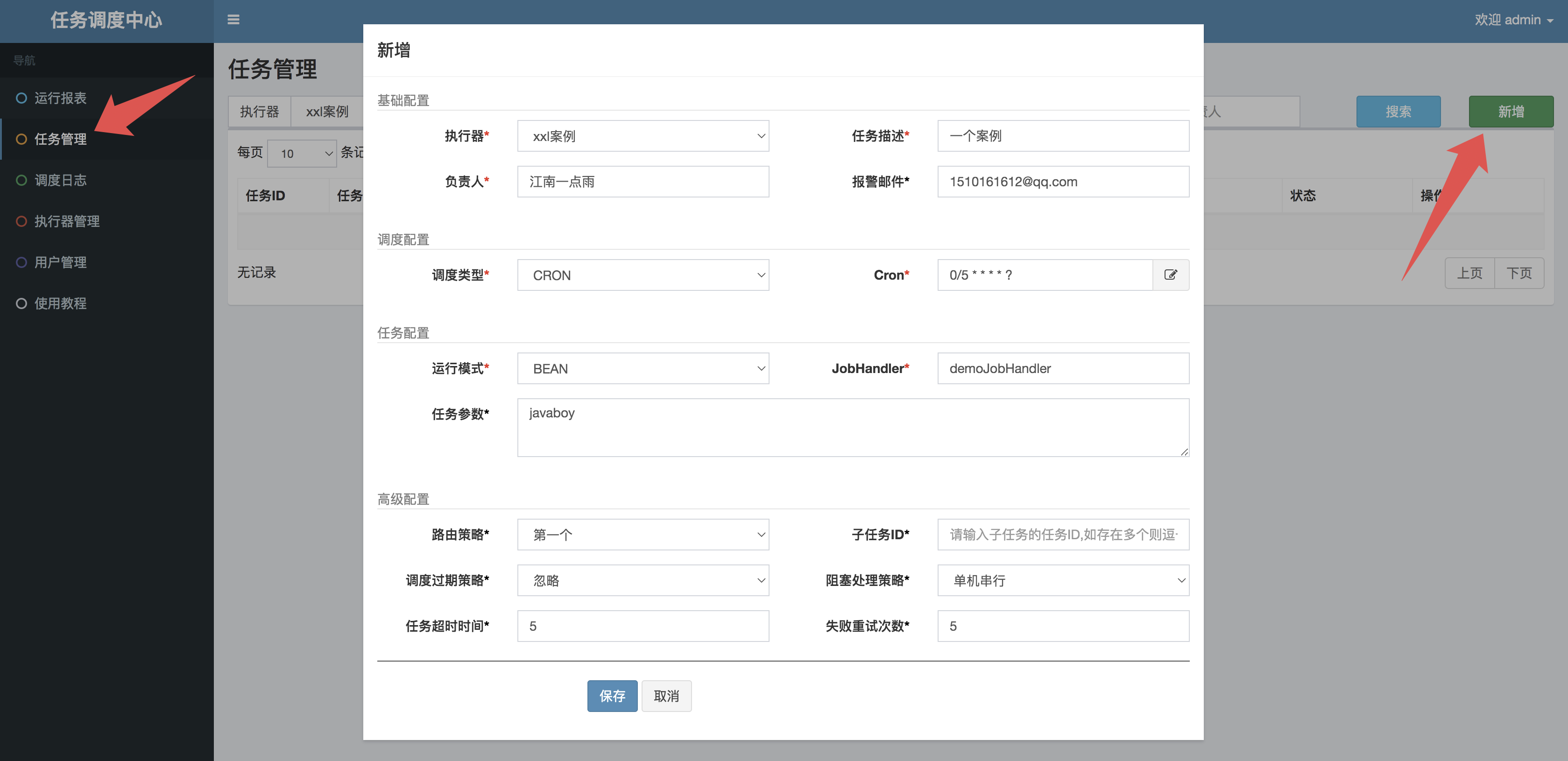This screenshot has height=761, width=1568.
Task: Expand the 路由策略 dropdown
Action: (643, 535)
